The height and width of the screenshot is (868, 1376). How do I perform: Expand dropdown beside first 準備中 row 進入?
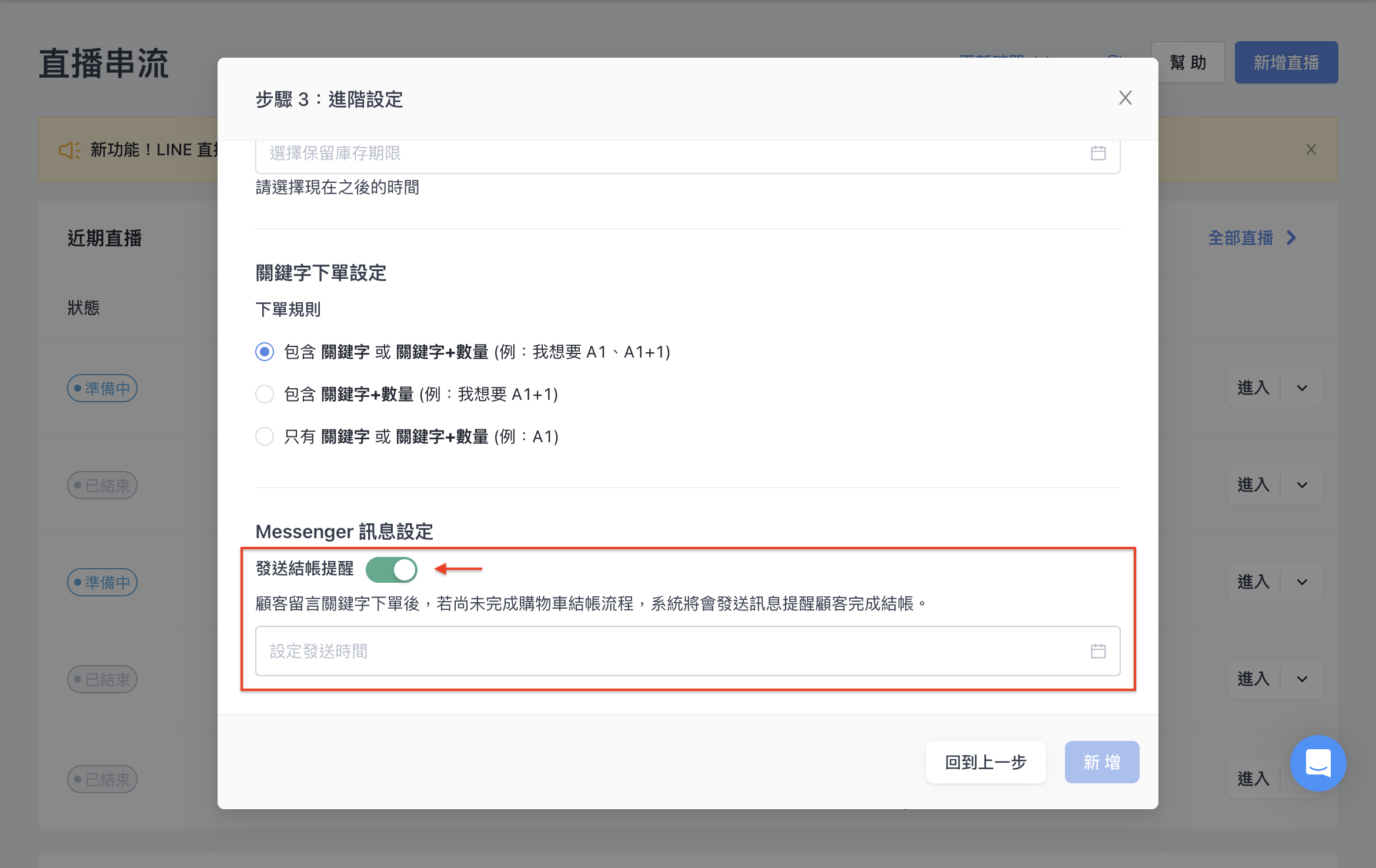(x=1302, y=388)
